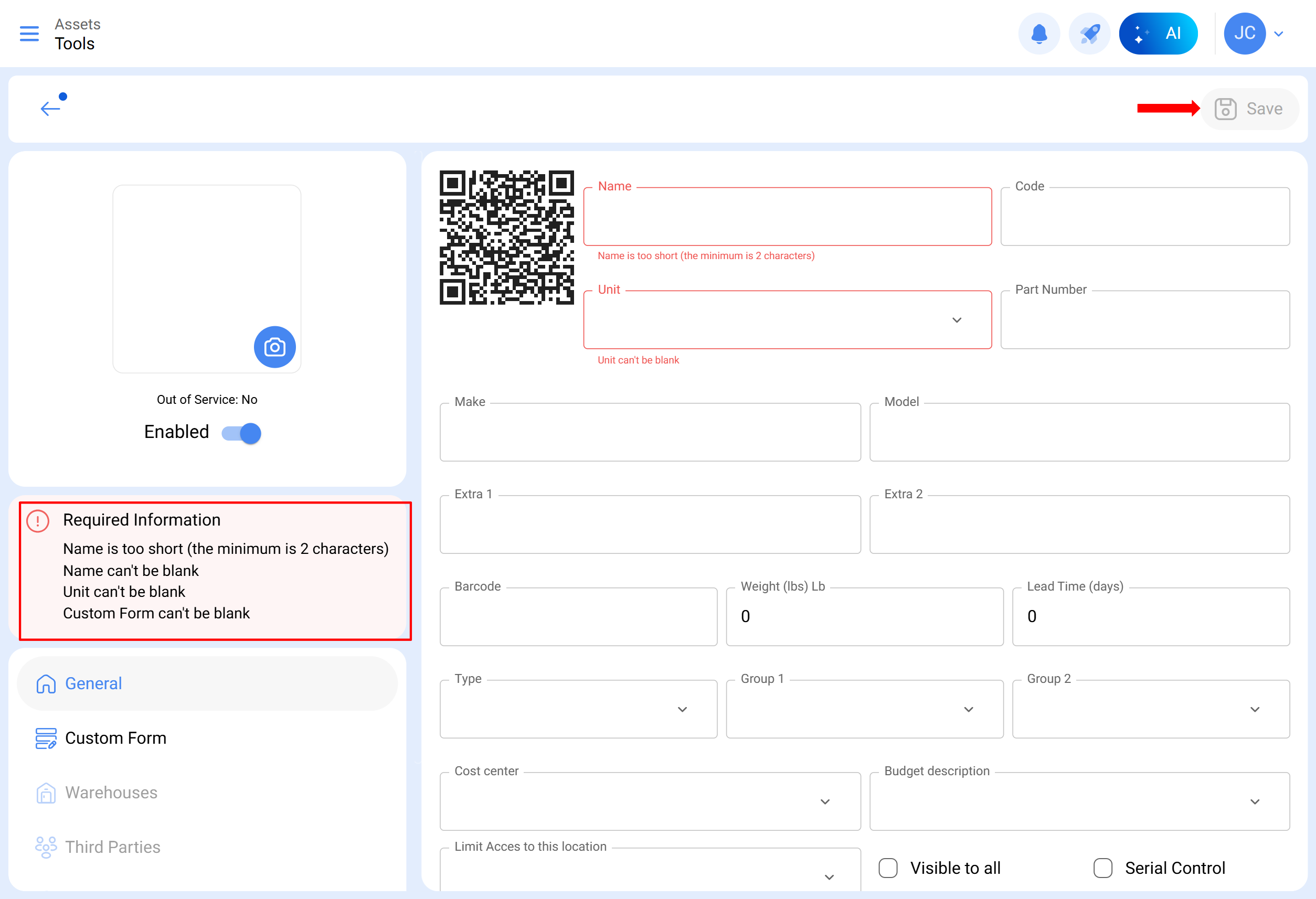Click the JC user avatar
The height and width of the screenshot is (899, 1316).
1244,34
